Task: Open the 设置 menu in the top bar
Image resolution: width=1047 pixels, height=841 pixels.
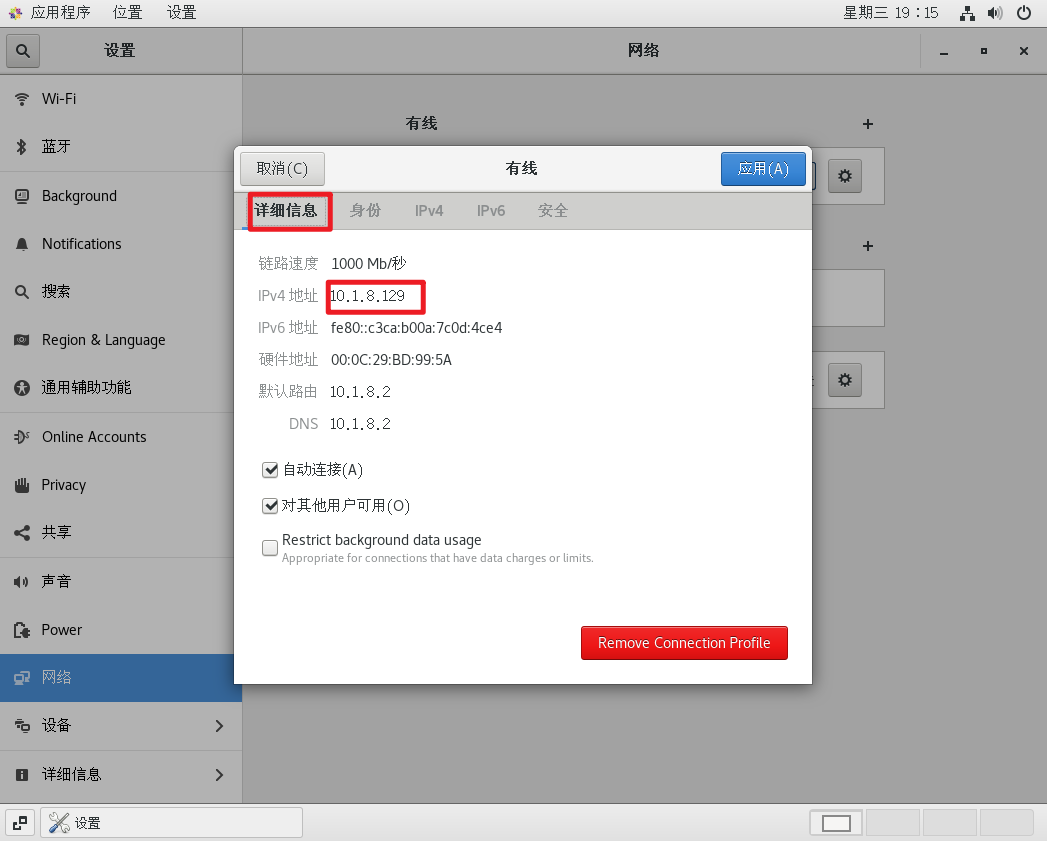Action: (182, 13)
